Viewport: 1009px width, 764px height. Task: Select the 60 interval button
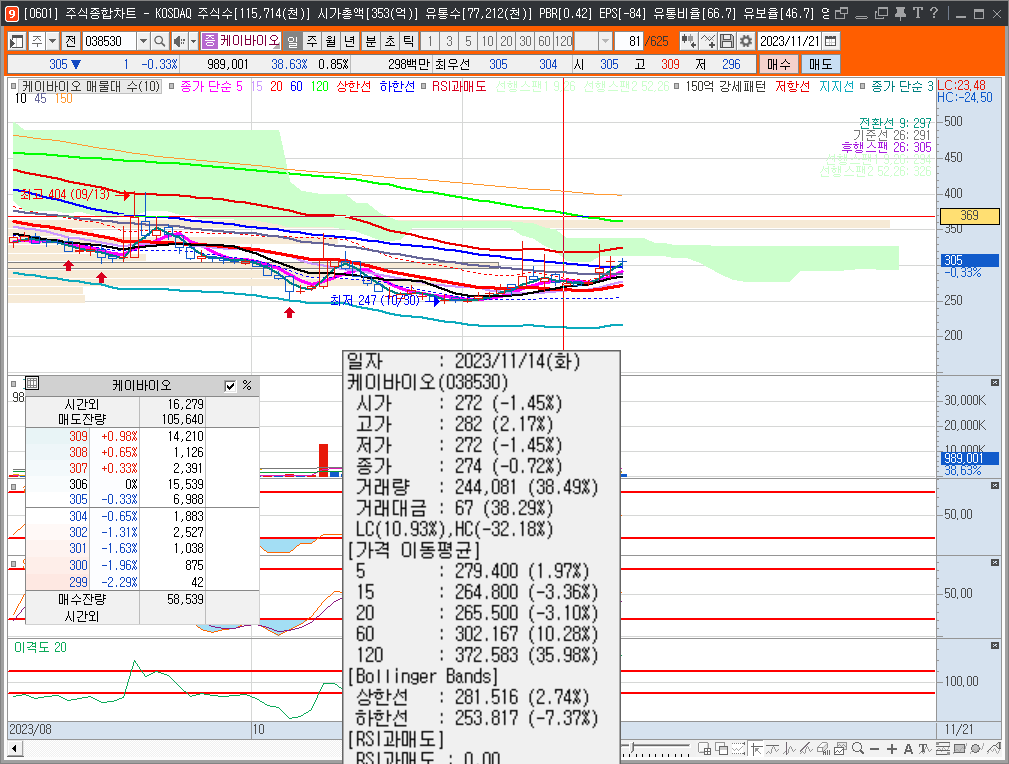tap(544, 42)
